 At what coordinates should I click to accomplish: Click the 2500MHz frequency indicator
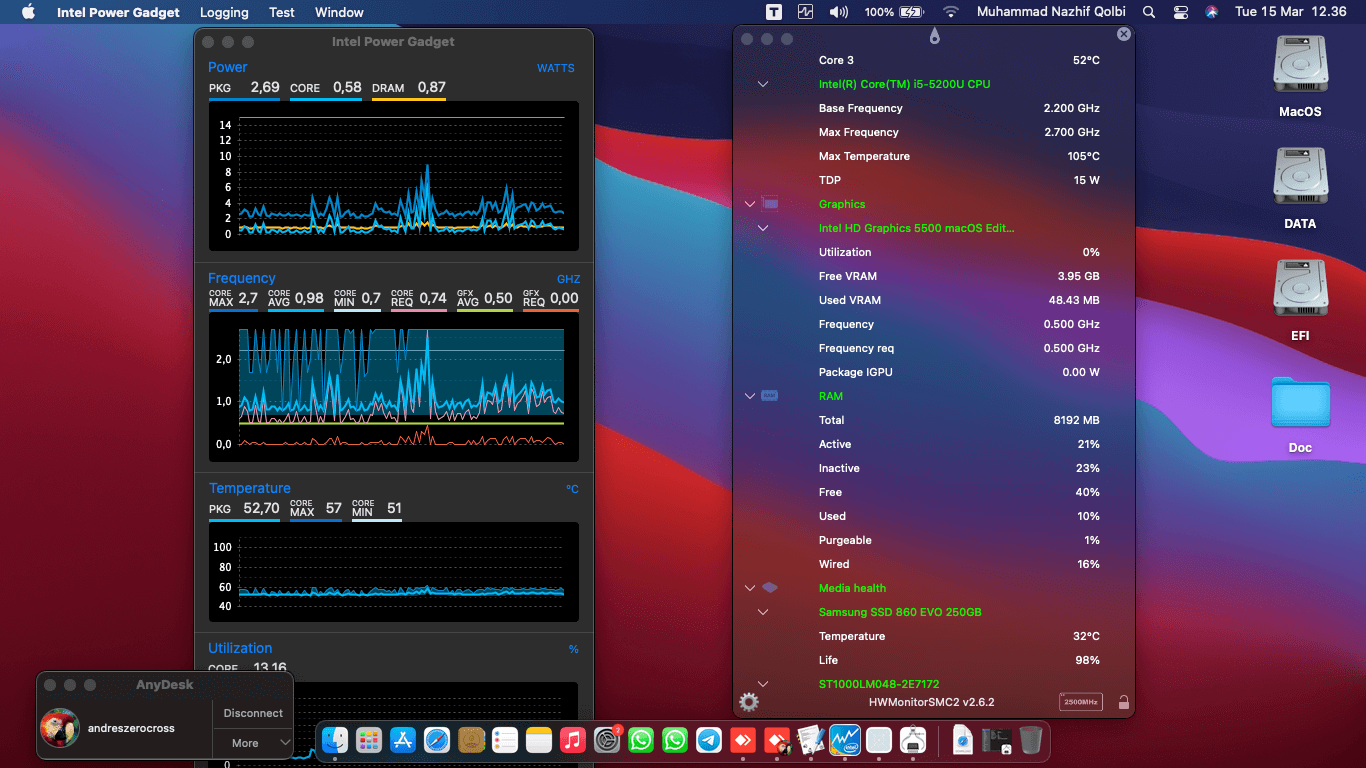coord(1081,702)
